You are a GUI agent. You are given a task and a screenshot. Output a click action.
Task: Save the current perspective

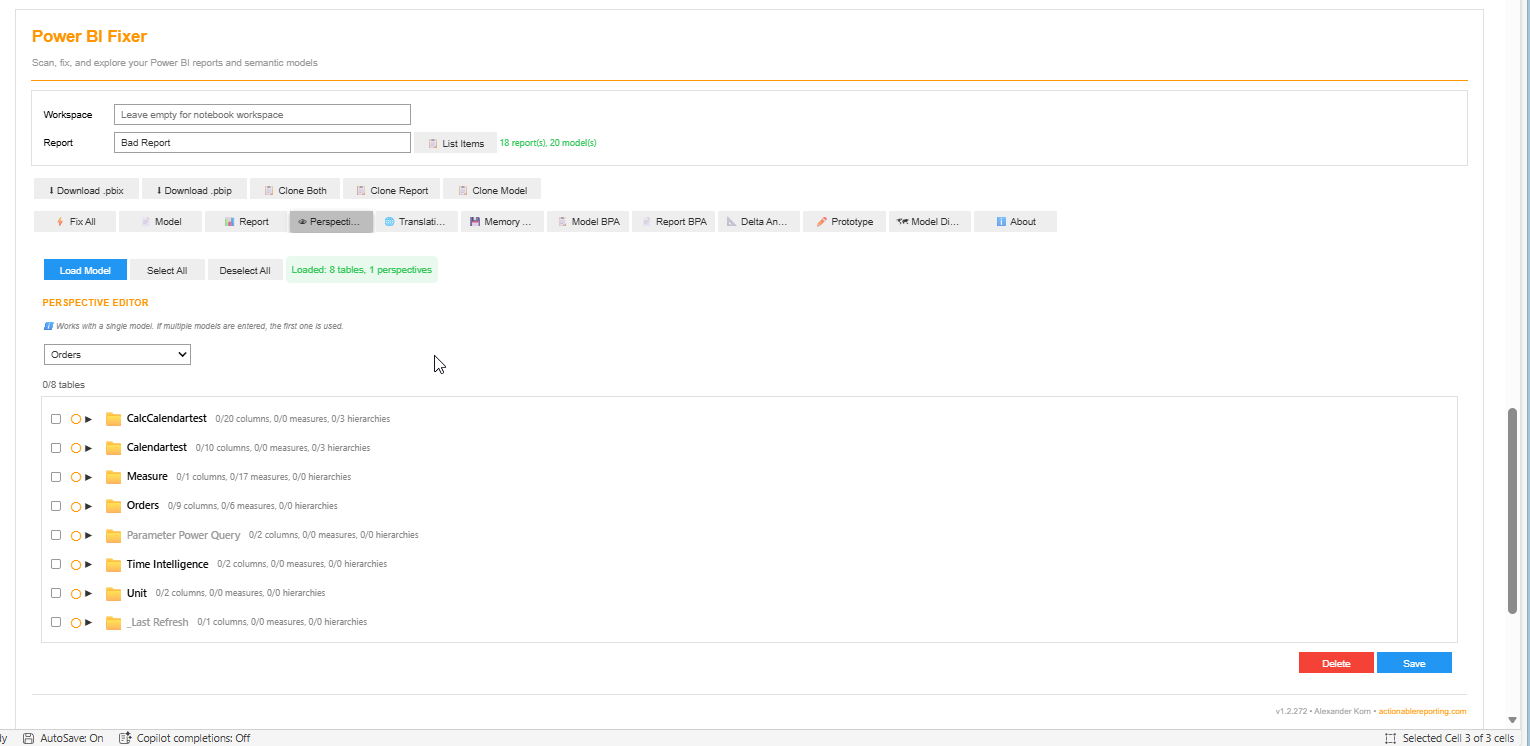pos(1413,662)
